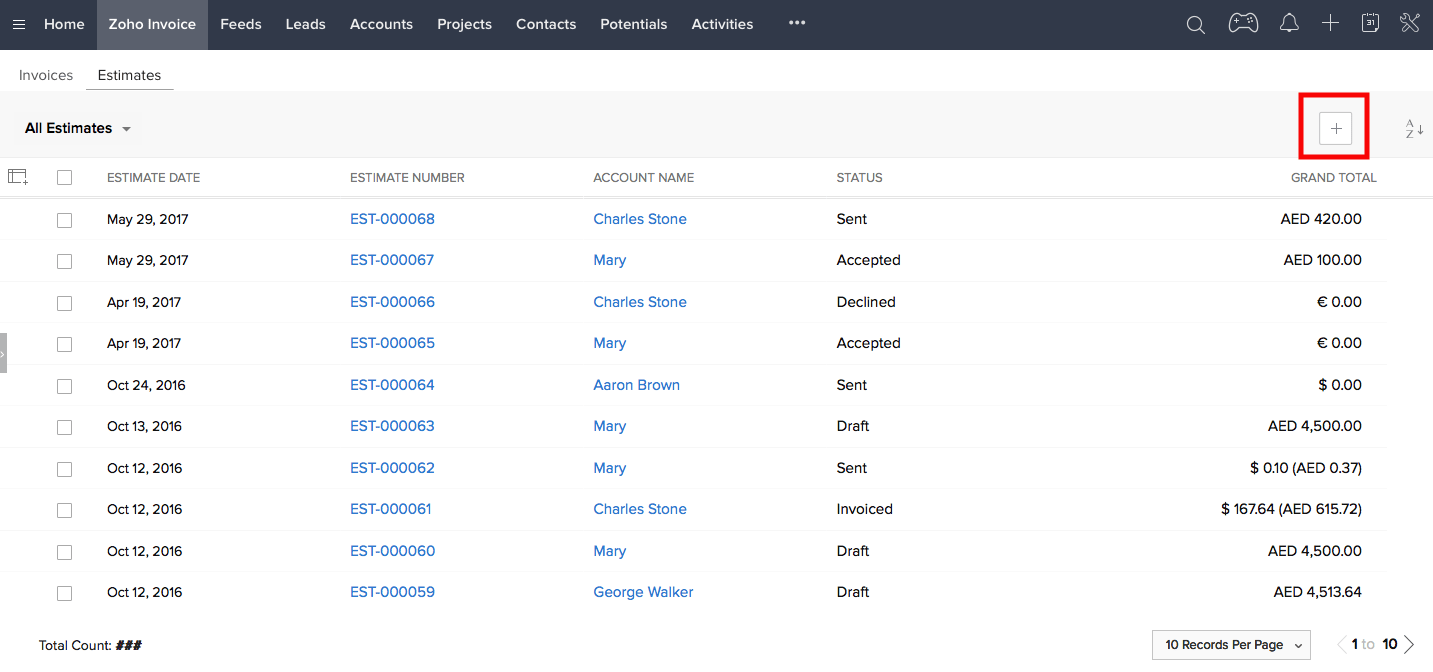Toggle the select-all checkbox in header

(x=65, y=178)
